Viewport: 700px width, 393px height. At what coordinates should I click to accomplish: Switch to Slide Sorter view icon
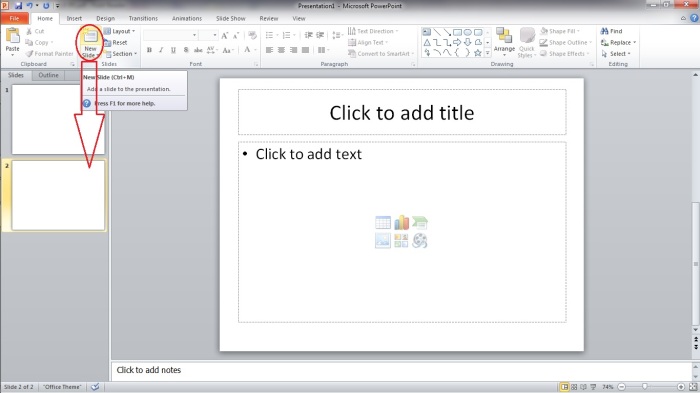[x=574, y=387]
